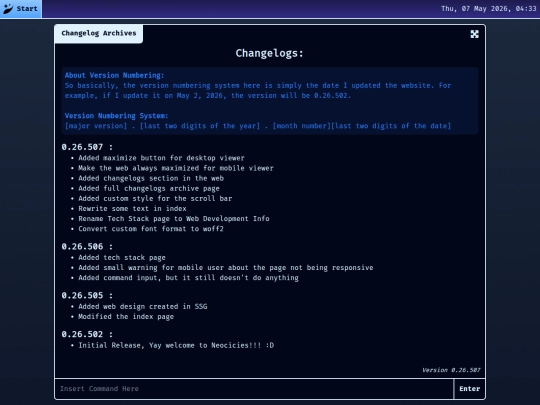The height and width of the screenshot is (405, 540).
Task: Click 'Rewrite some text in index'
Action: [x=132, y=208]
